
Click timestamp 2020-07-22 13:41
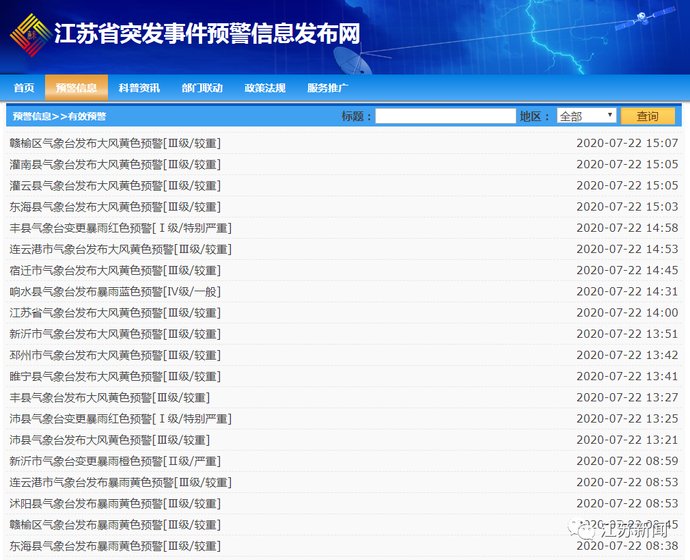pos(627,376)
